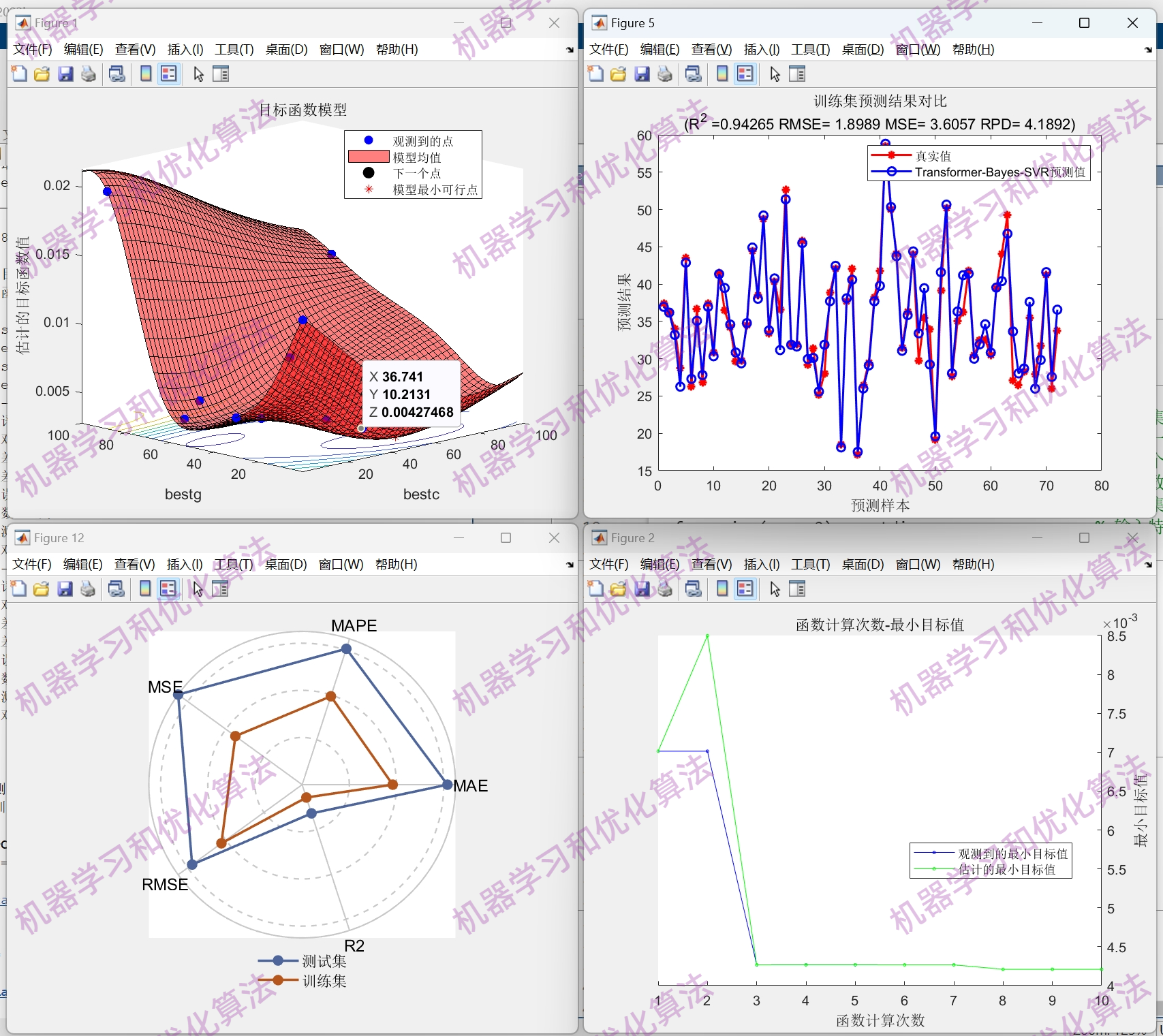
Task: Open Property Inspector in Figure 2
Action: tap(797, 589)
